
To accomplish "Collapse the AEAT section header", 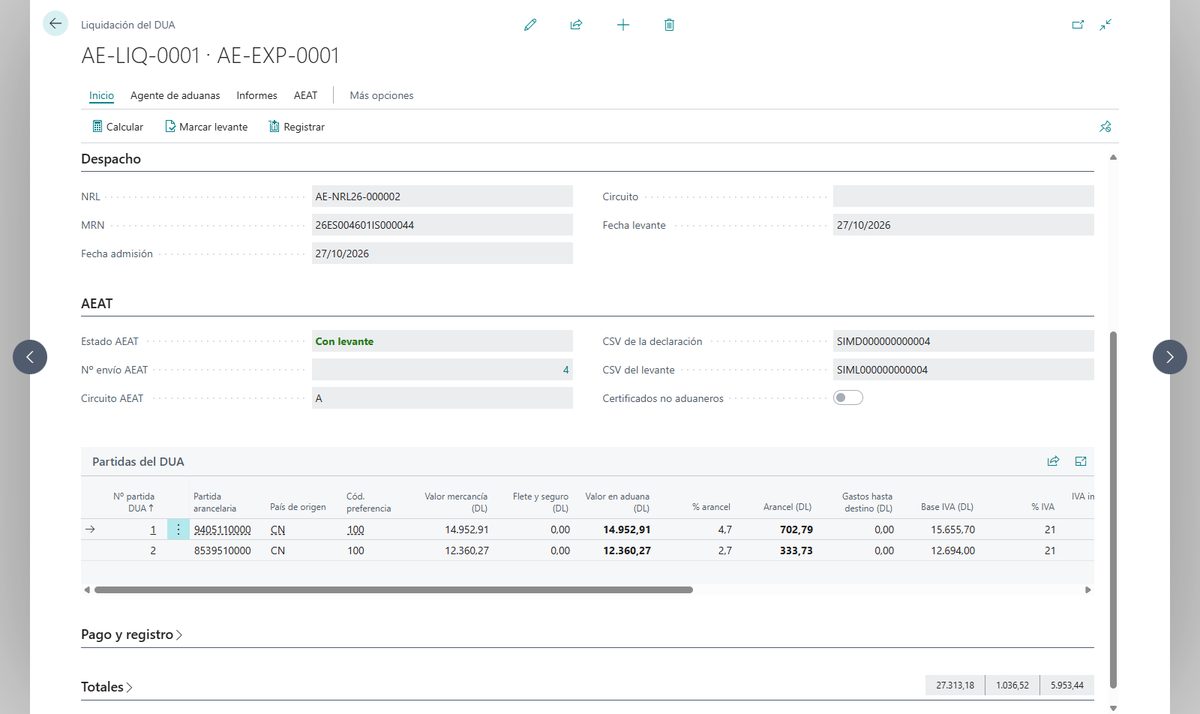I will [x=97, y=303].
